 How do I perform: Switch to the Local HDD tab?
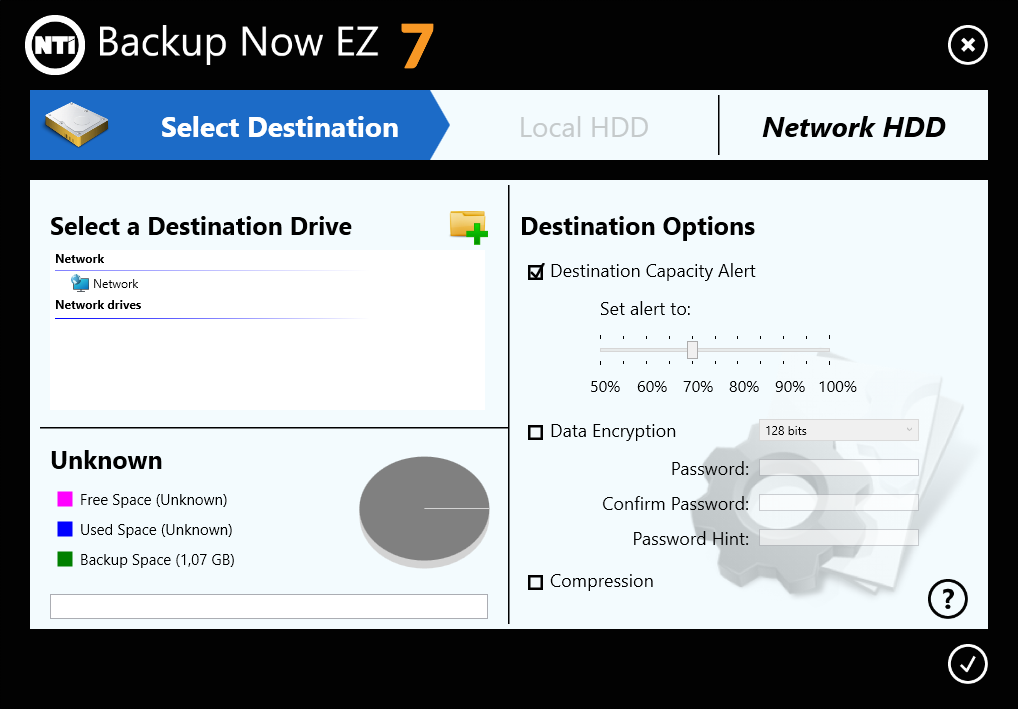click(x=584, y=128)
